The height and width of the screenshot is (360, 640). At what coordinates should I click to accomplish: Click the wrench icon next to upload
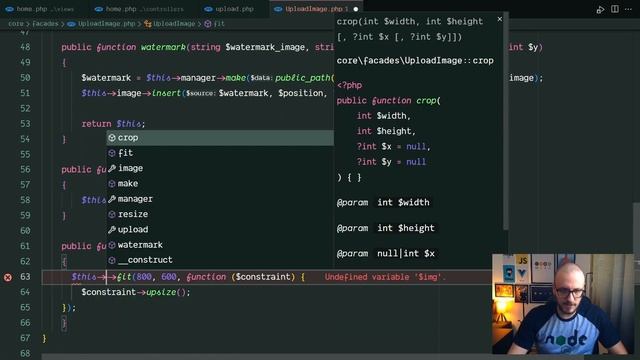click(x=112, y=229)
